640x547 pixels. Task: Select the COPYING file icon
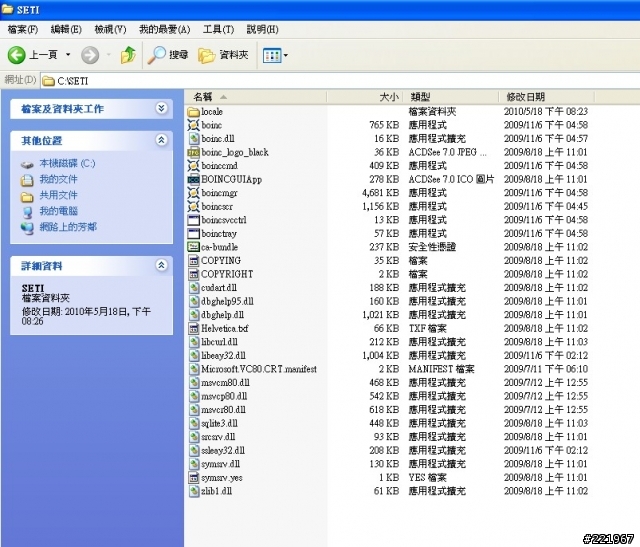coord(193,261)
